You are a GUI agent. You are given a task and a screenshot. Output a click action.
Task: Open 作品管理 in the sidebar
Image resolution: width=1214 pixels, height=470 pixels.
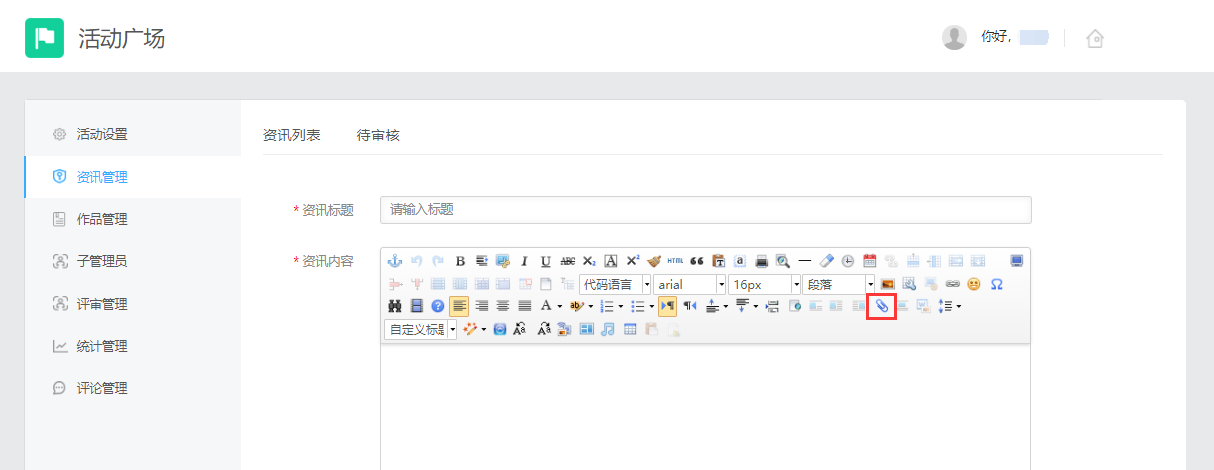[102, 219]
